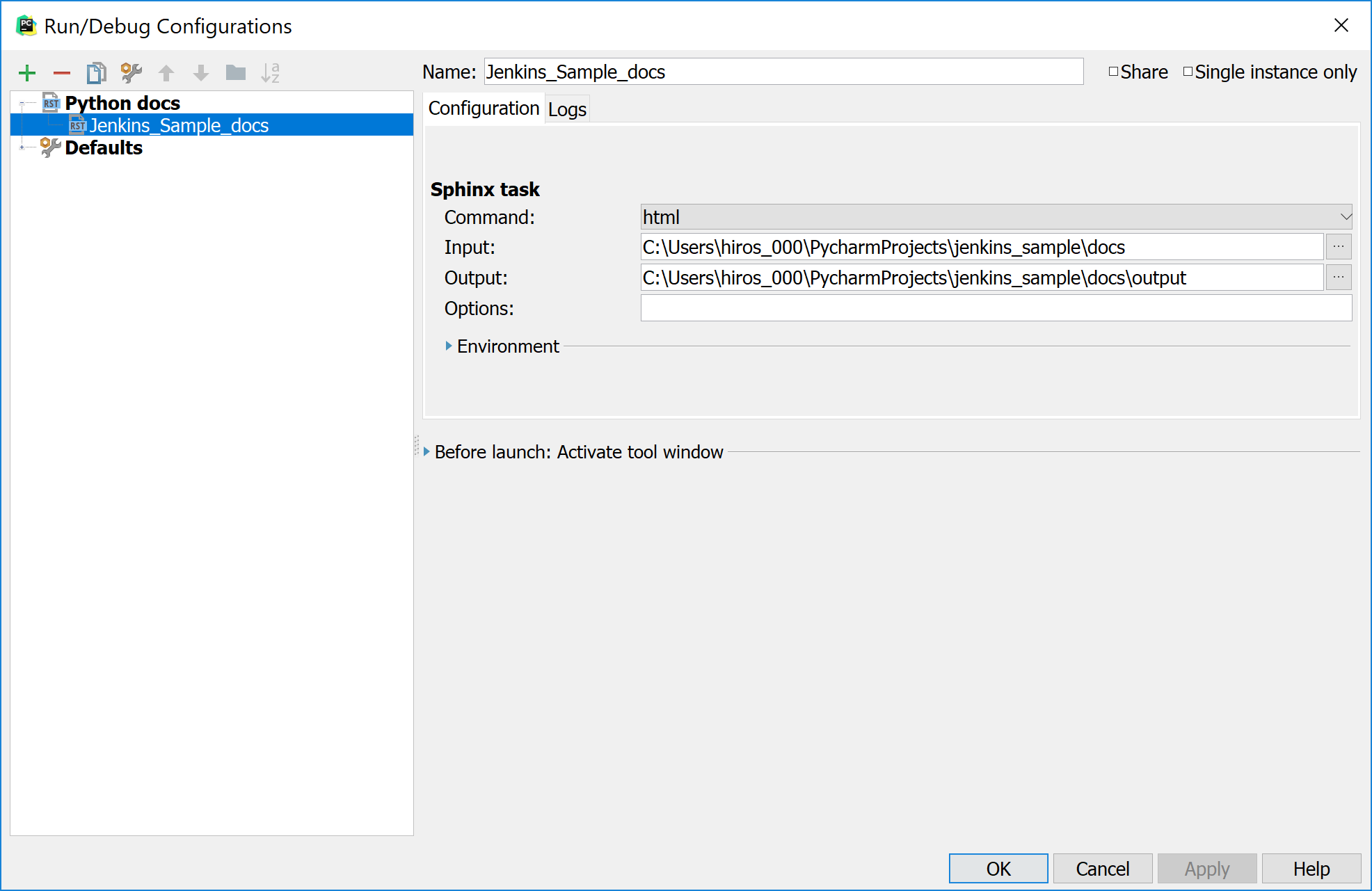Open Help for this dialog
Image resolution: width=1372 pixels, height=891 pixels.
click(1311, 869)
